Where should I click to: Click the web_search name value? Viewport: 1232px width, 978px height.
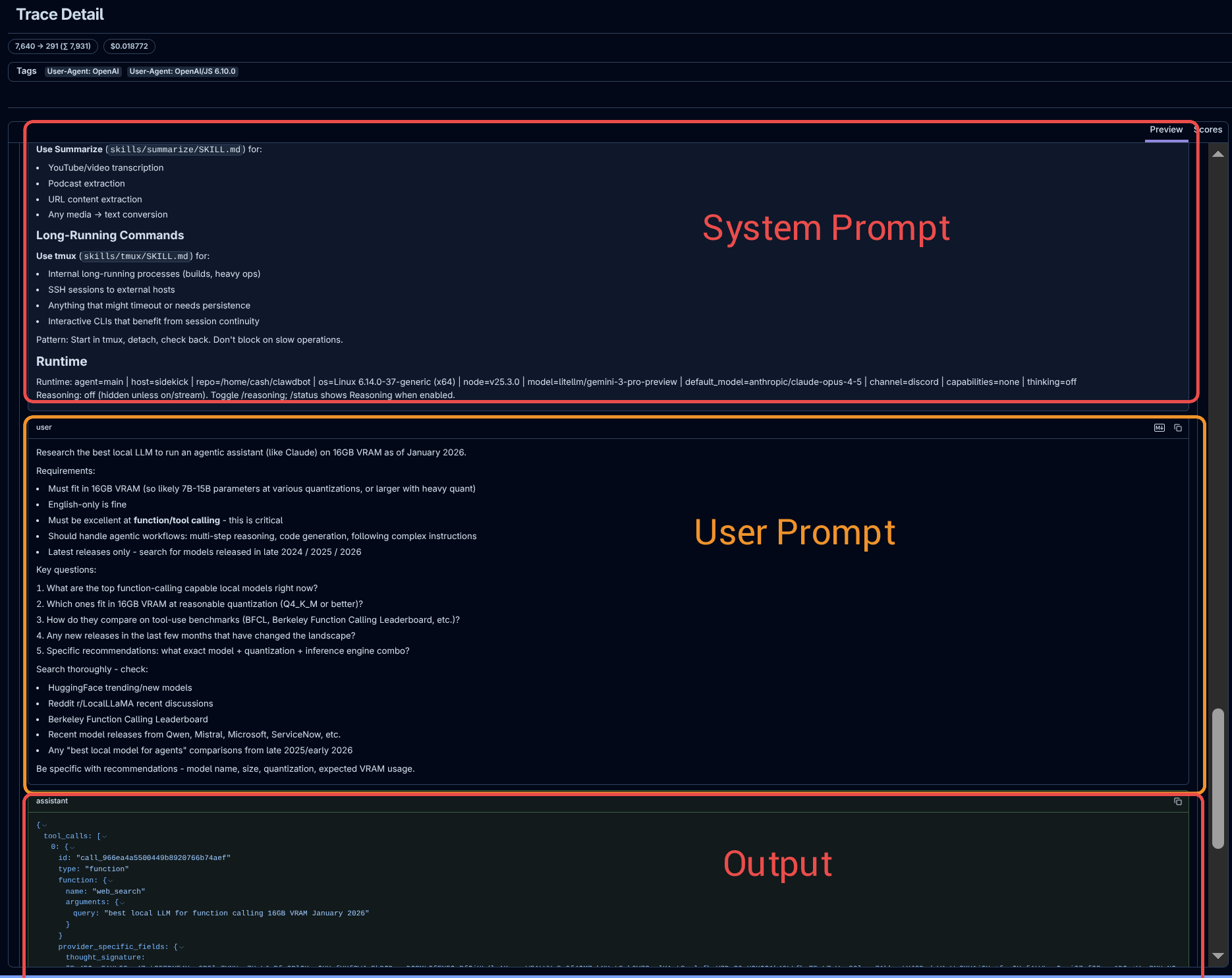click(119, 892)
